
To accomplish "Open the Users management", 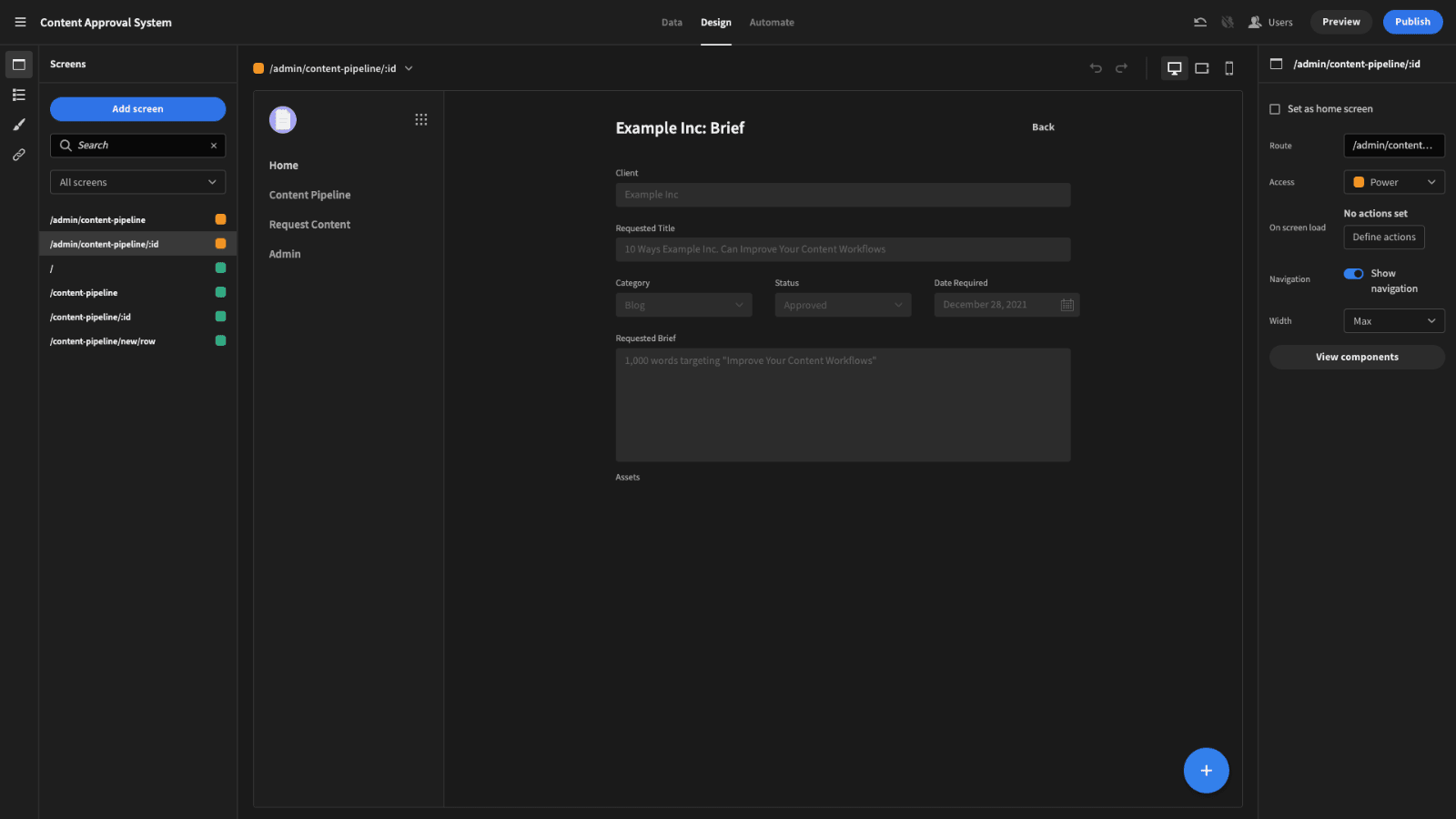I will coord(1270,22).
